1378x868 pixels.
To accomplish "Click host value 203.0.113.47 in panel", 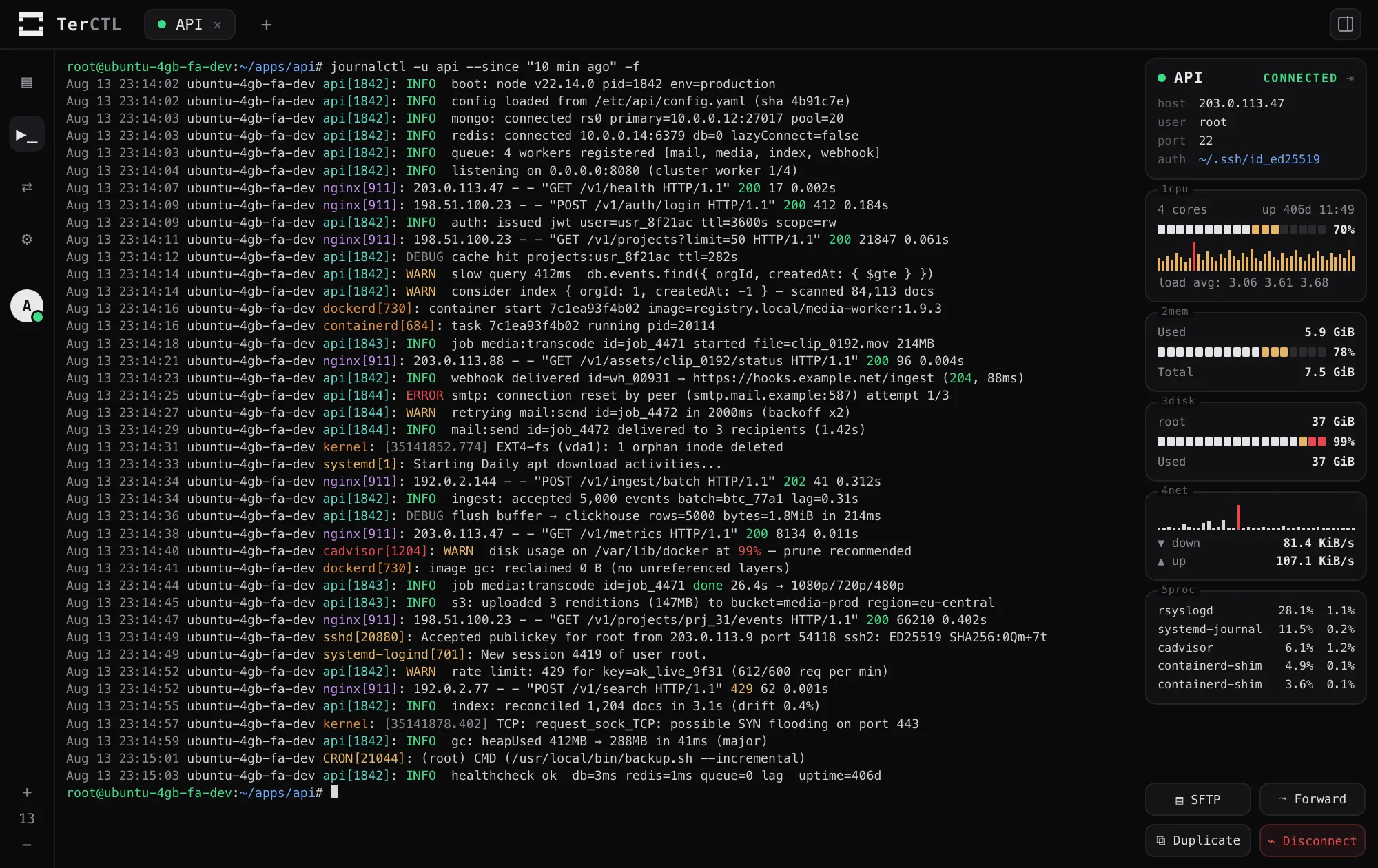I will tap(1241, 103).
